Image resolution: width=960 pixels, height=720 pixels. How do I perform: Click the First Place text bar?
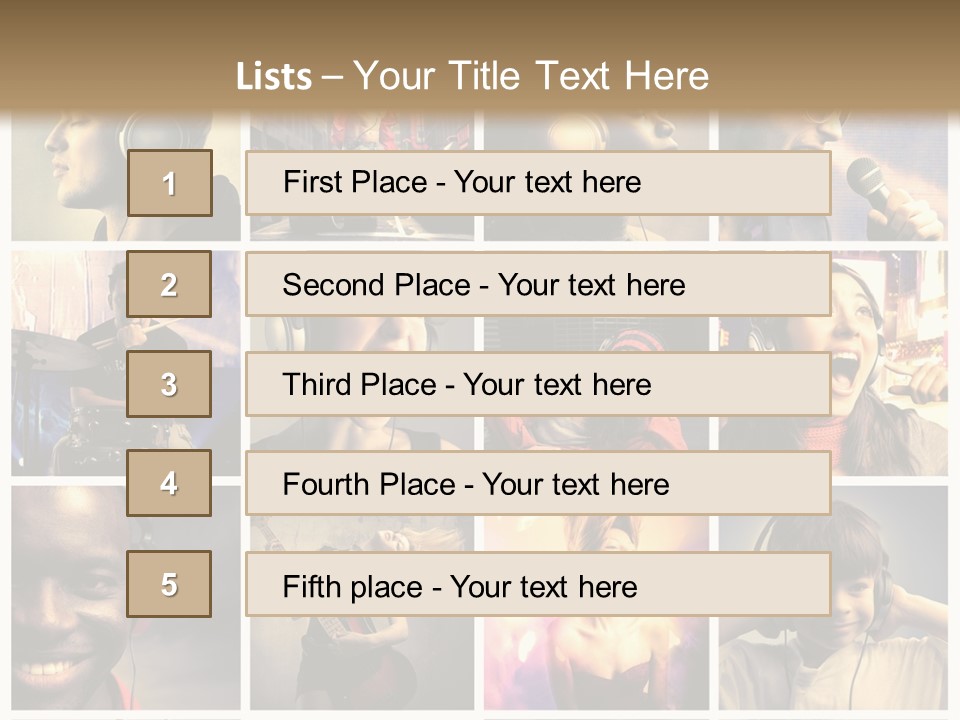click(538, 183)
